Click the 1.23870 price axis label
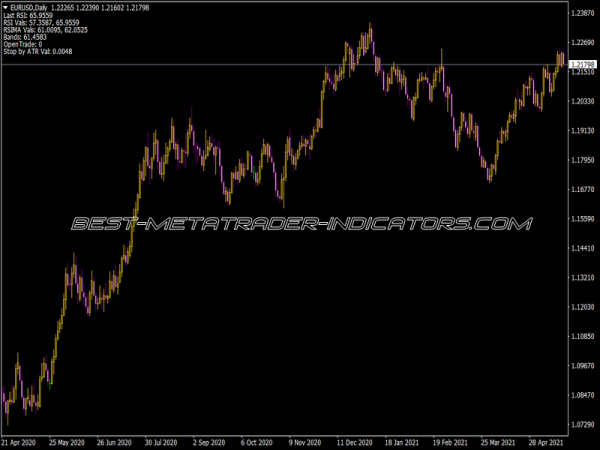Screen dimensions: 600x450 click(583, 13)
